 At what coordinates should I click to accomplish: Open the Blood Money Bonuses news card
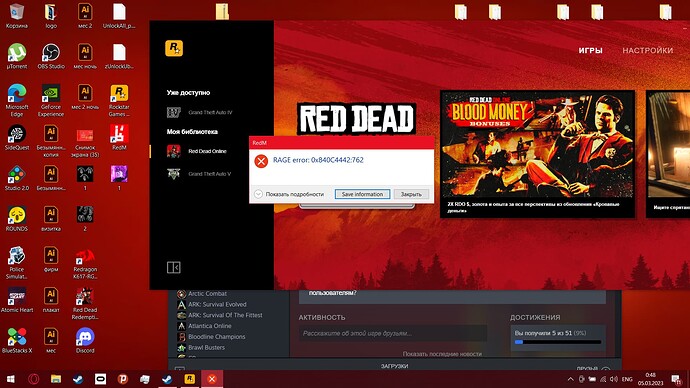point(537,154)
